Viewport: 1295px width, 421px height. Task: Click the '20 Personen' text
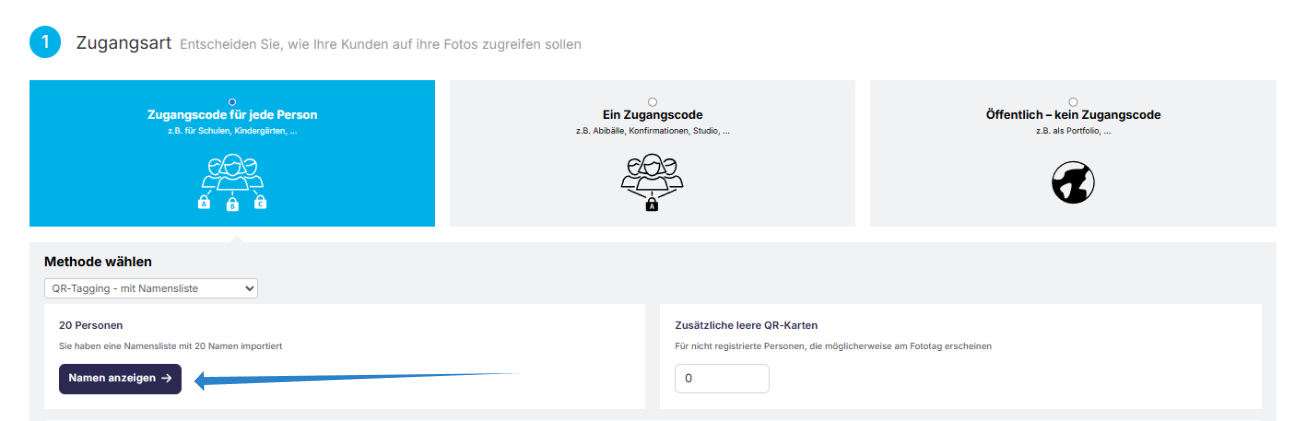[x=91, y=325]
